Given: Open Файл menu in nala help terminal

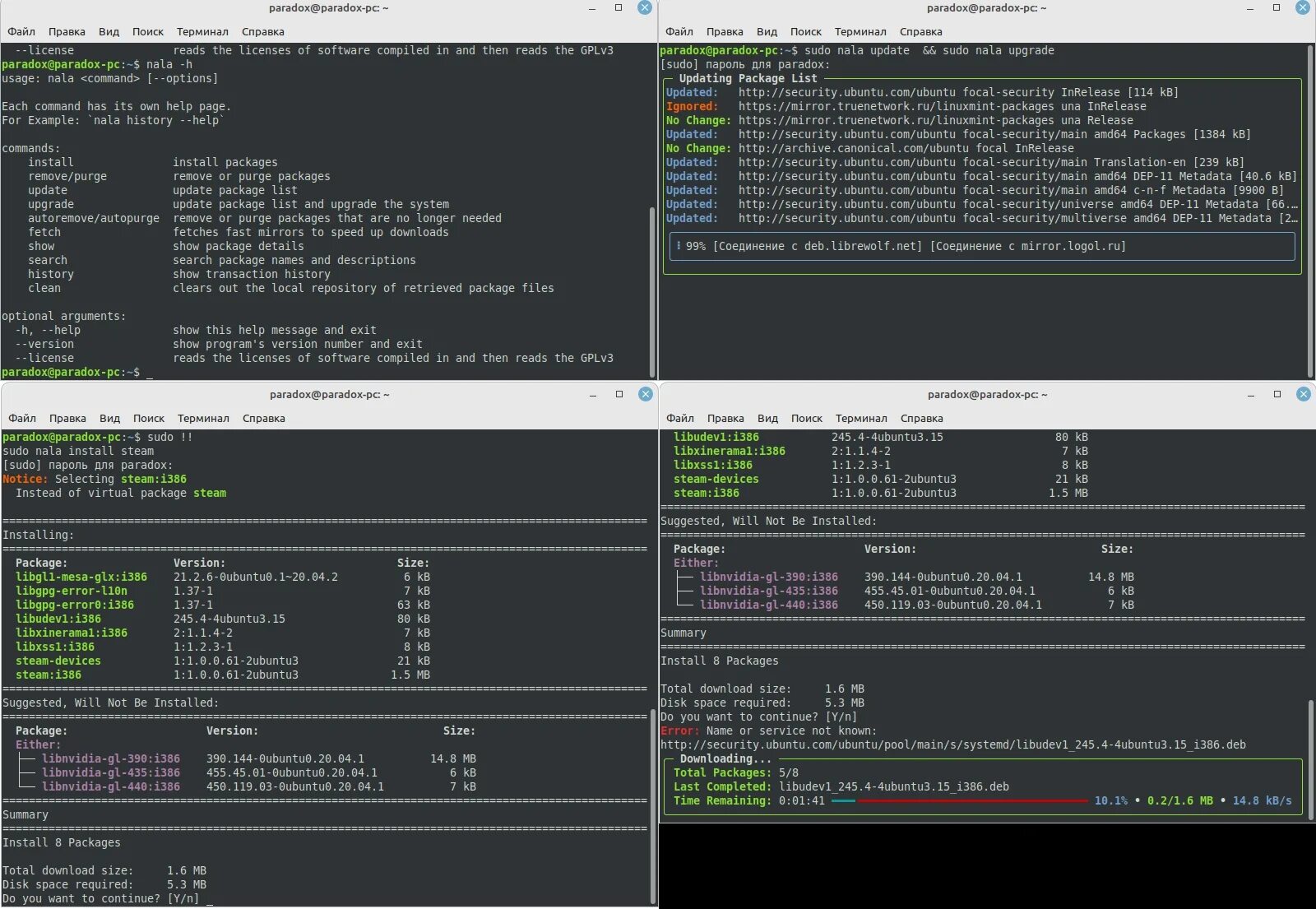Looking at the screenshot, I should click(x=21, y=31).
